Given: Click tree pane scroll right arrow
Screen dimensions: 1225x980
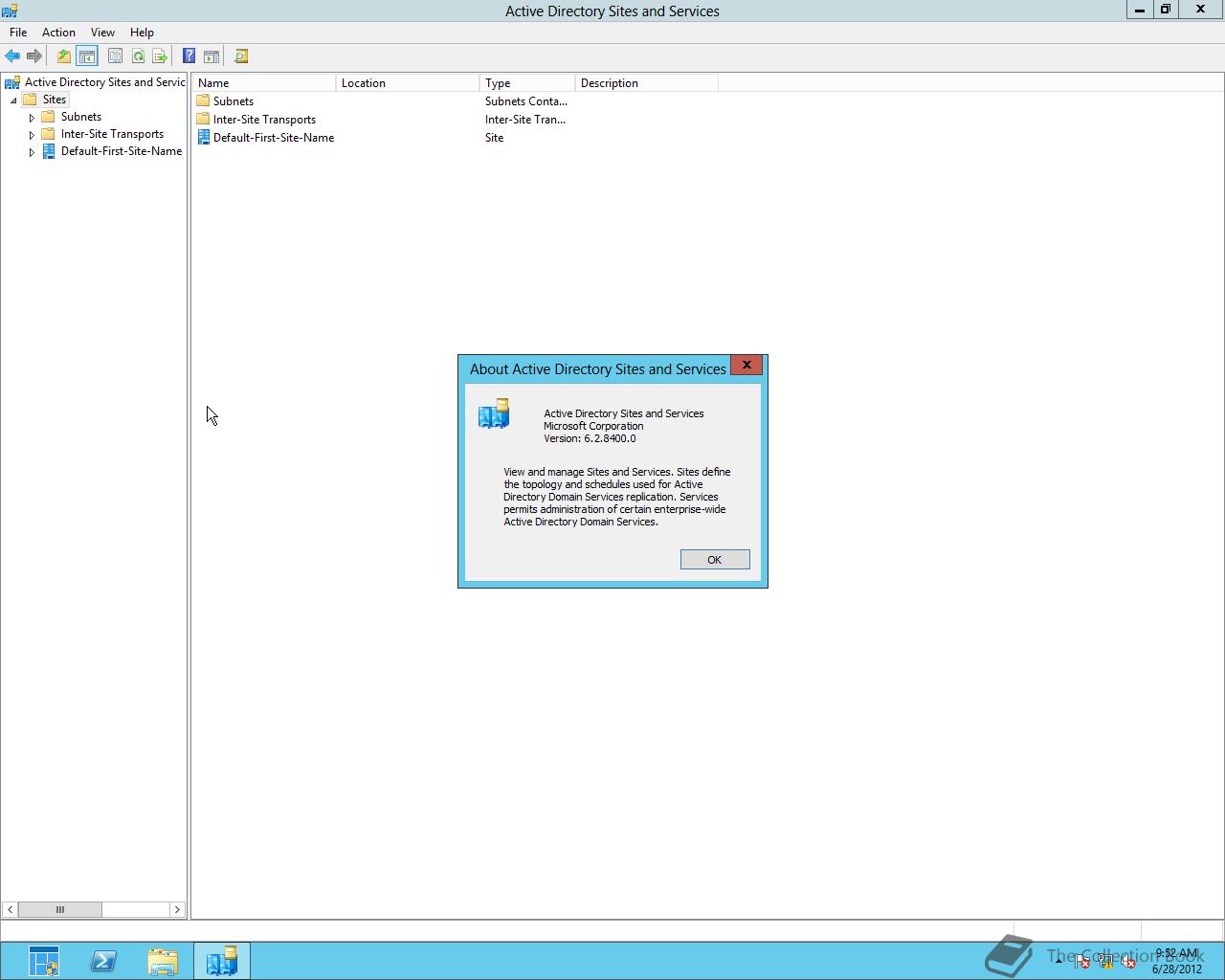Looking at the screenshot, I should [x=176, y=909].
